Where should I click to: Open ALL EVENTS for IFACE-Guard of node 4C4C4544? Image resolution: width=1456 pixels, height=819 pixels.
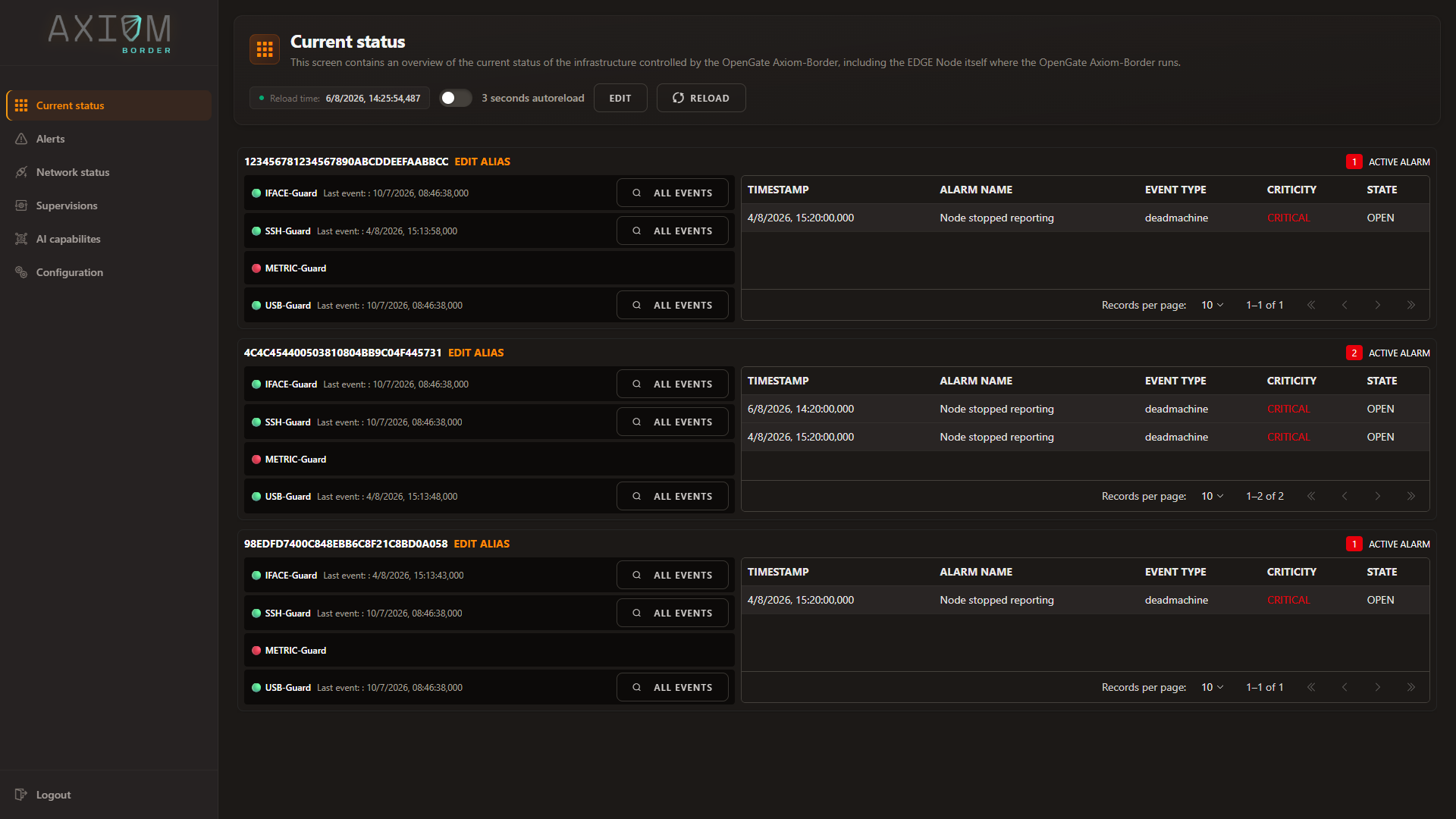[x=673, y=384]
